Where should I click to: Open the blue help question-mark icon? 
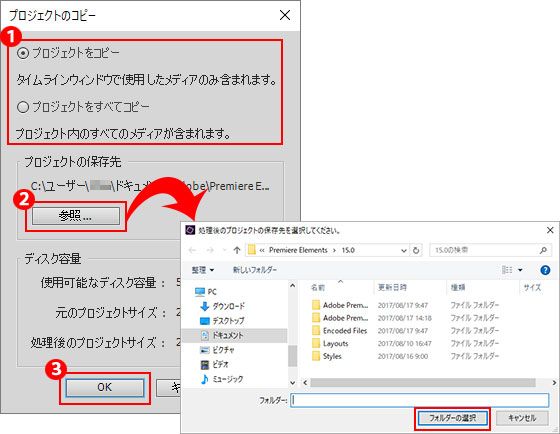tap(545, 270)
